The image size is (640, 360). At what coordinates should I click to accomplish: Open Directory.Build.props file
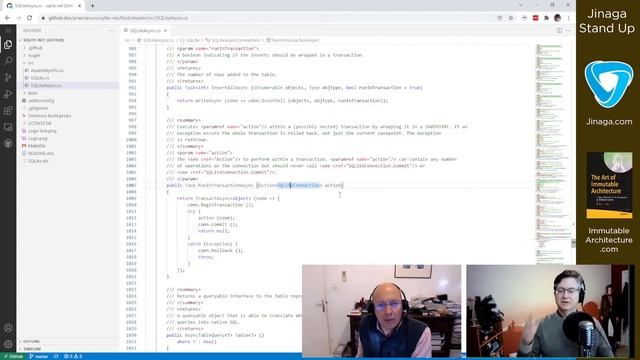49,116
